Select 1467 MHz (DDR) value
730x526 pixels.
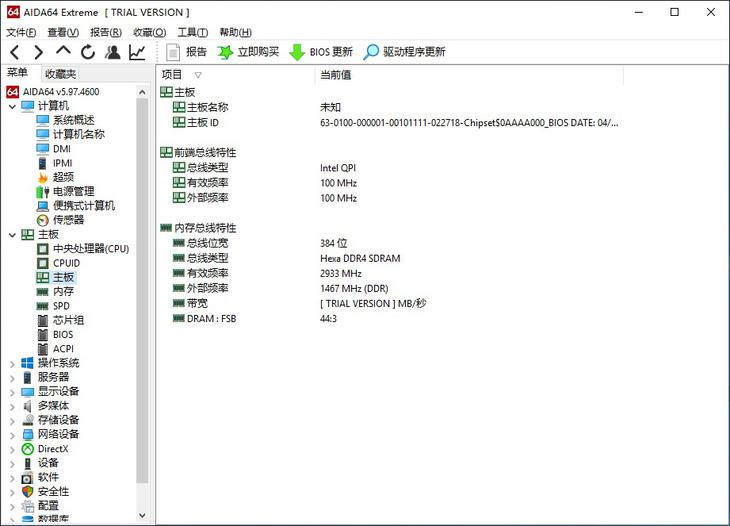pos(354,289)
